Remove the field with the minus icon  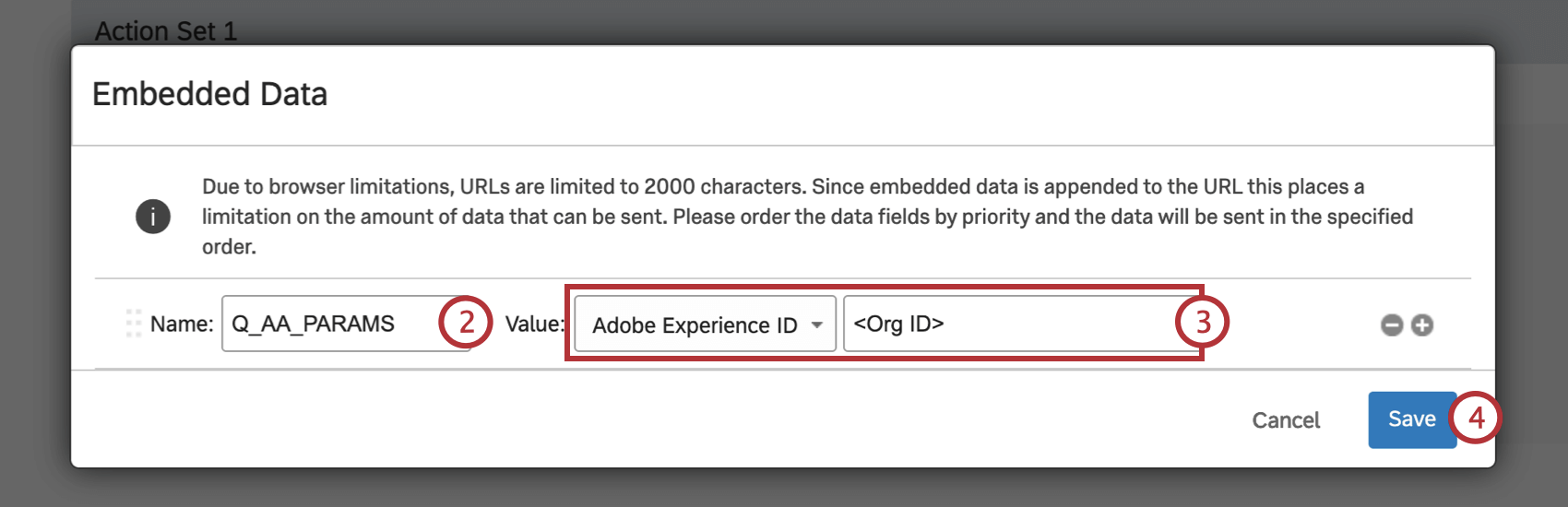[1392, 325]
